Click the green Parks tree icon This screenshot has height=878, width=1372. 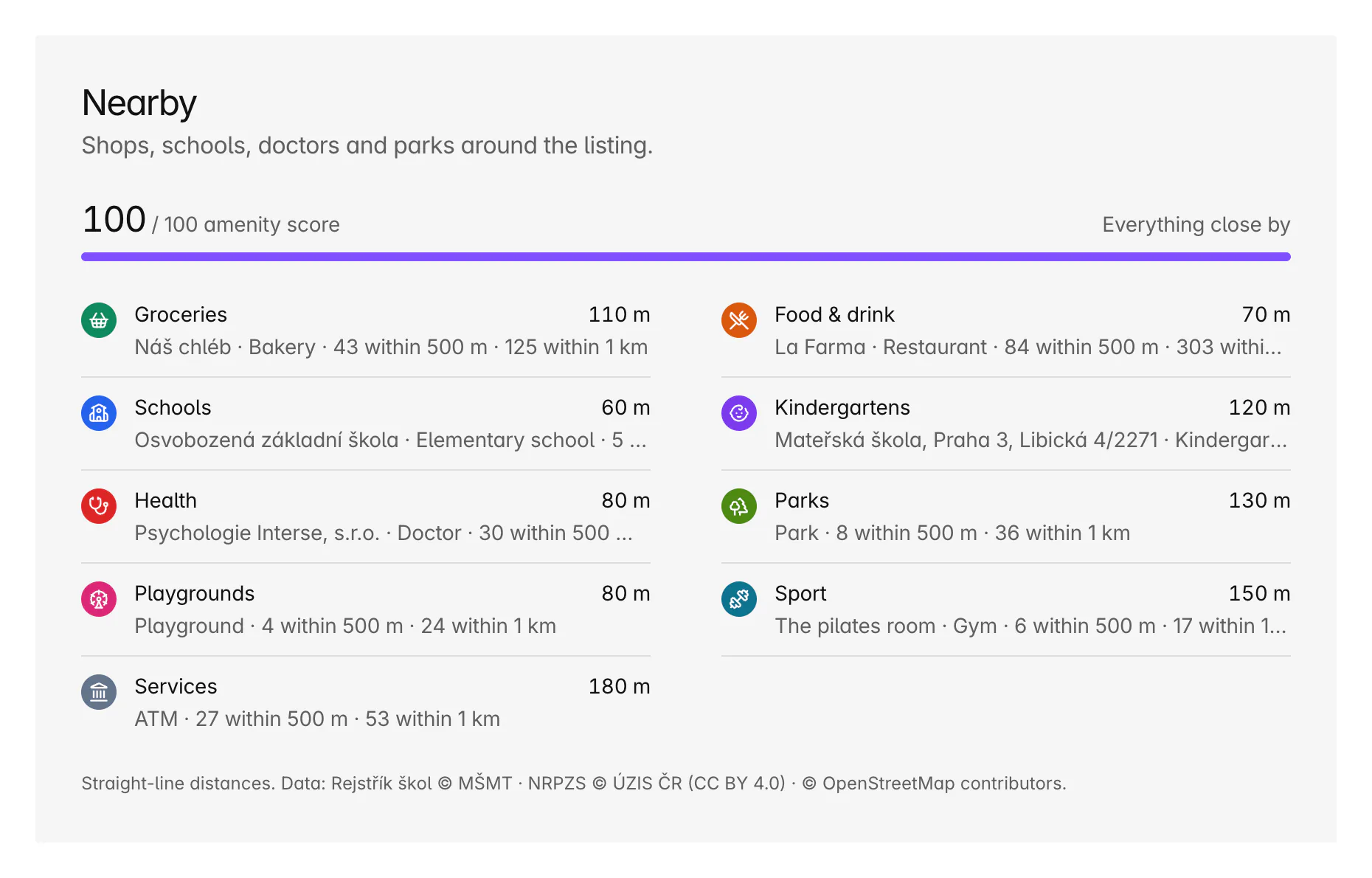(739, 506)
